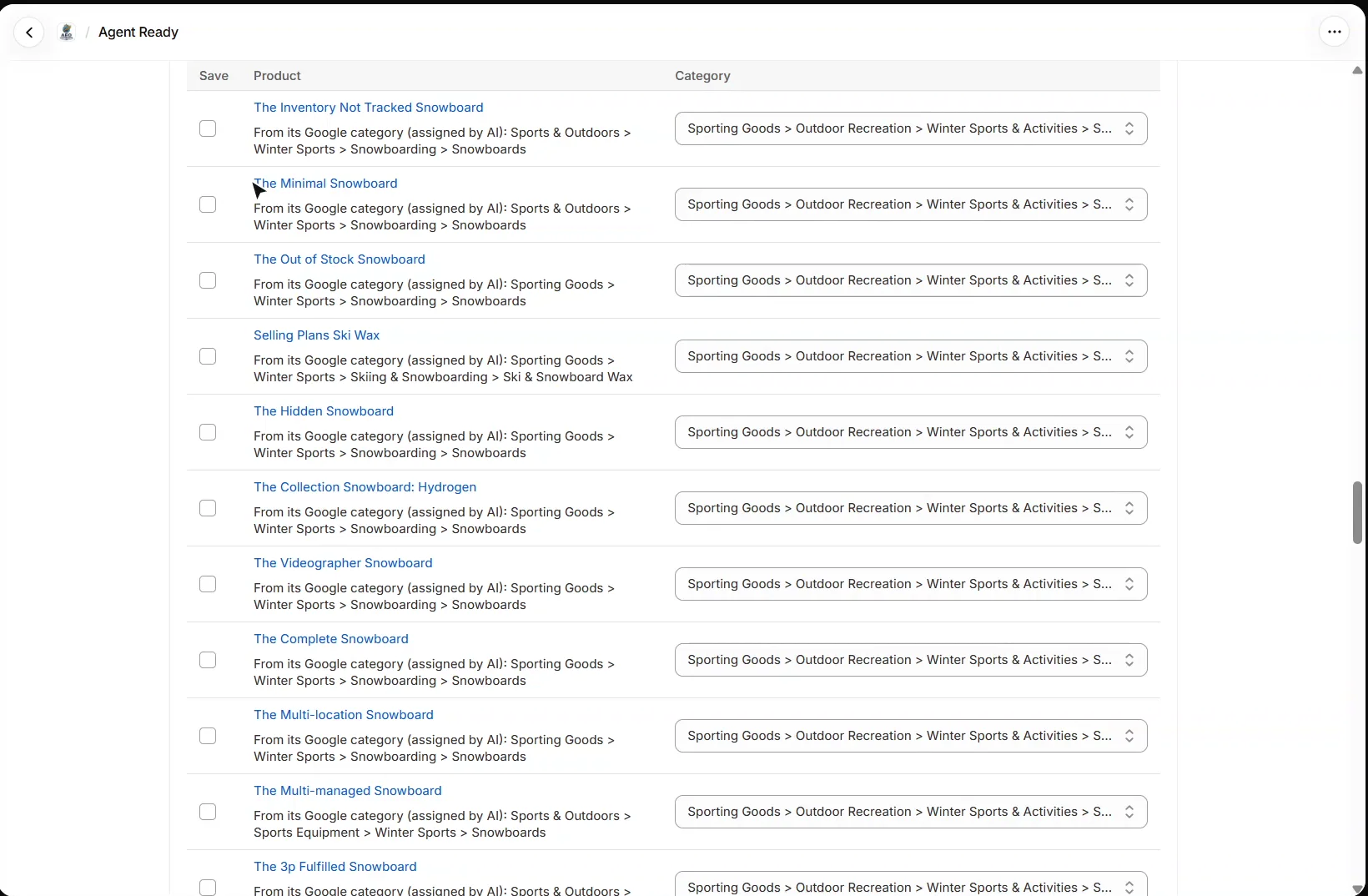Tick the checkbox for The Multi-managed Snowboard
The height and width of the screenshot is (896, 1368).
[208, 812]
